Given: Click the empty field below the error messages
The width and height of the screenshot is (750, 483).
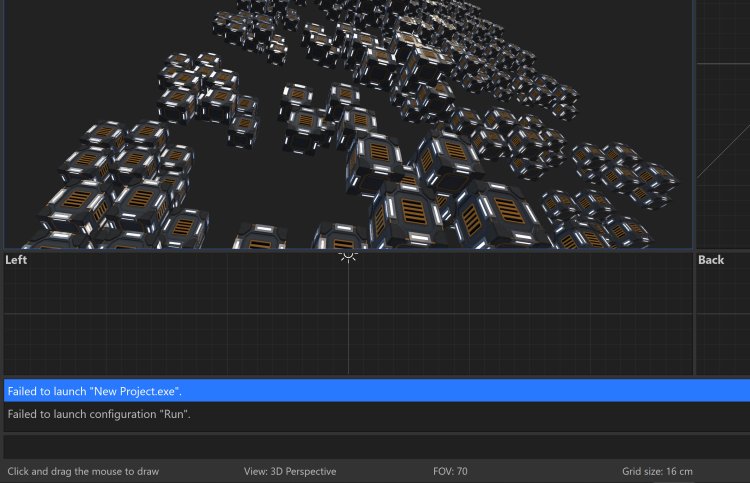Looking at the screenshot, I should (375, 445).
